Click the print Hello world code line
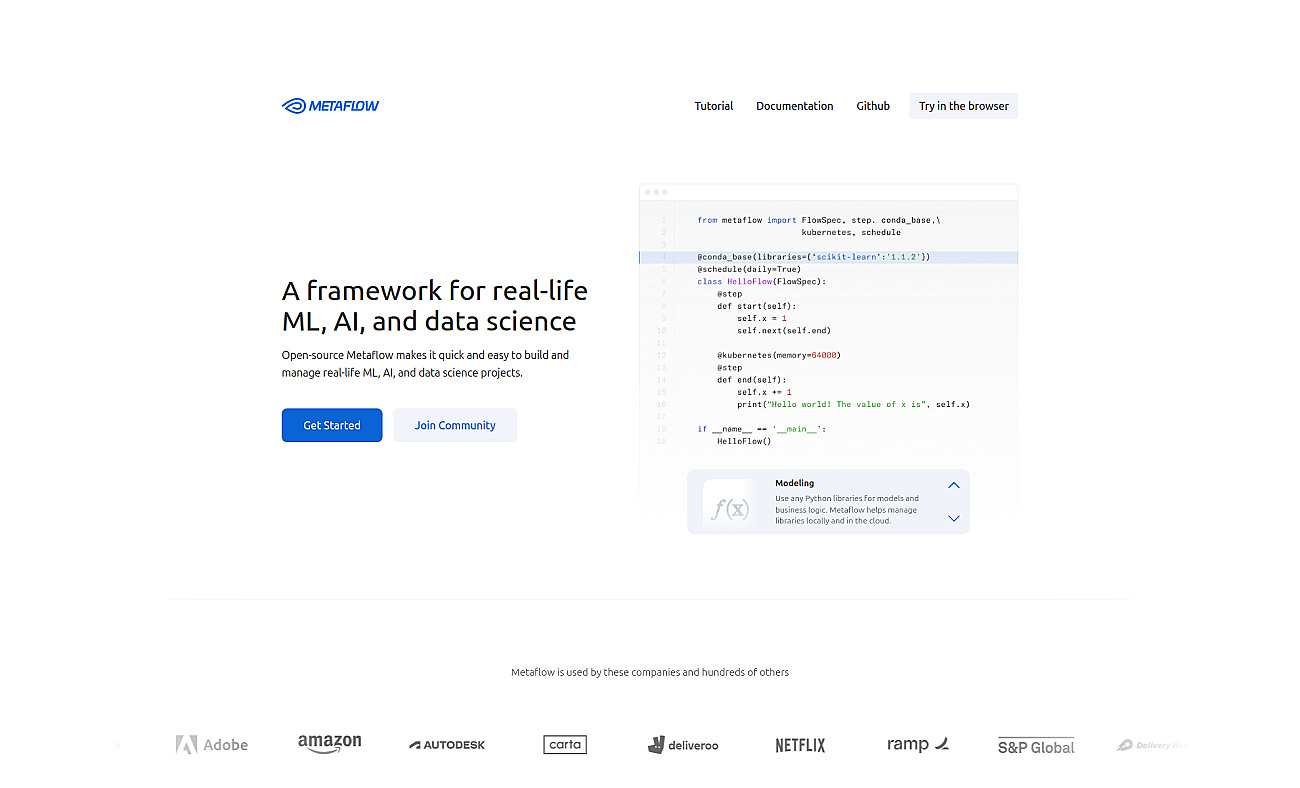 853,405
